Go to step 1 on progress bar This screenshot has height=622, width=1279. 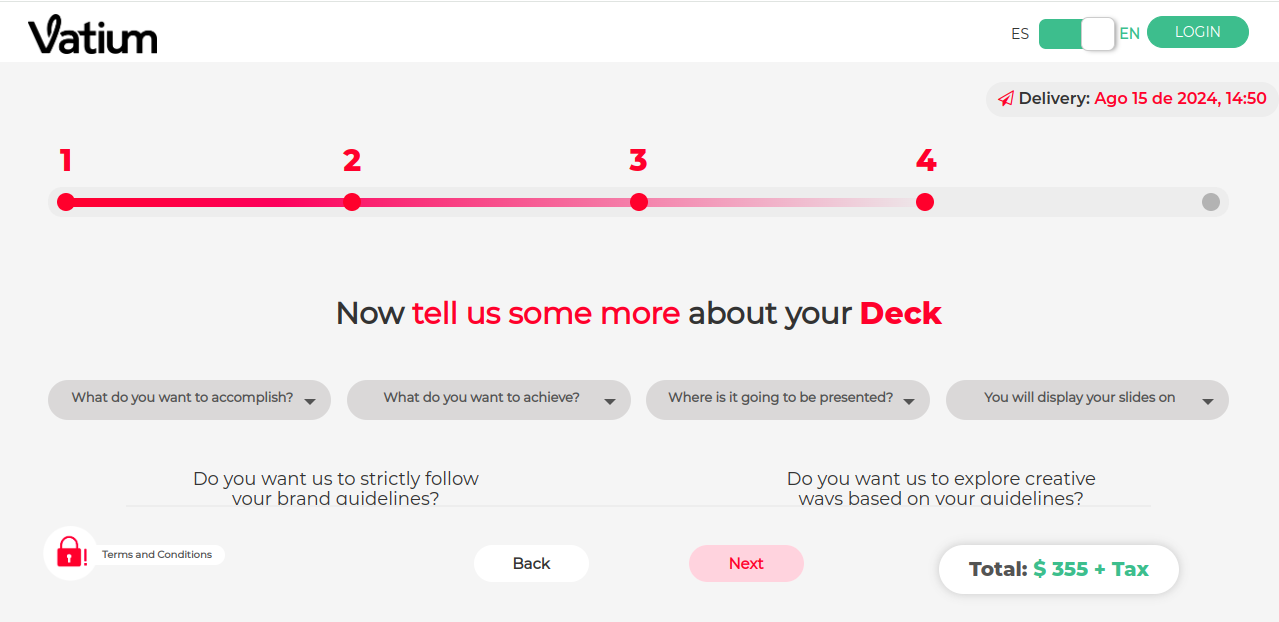(x=66, y=202)
